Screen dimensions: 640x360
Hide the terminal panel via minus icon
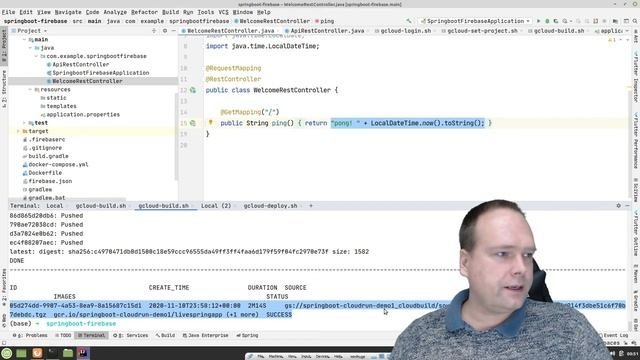click(x=627, y=206)
